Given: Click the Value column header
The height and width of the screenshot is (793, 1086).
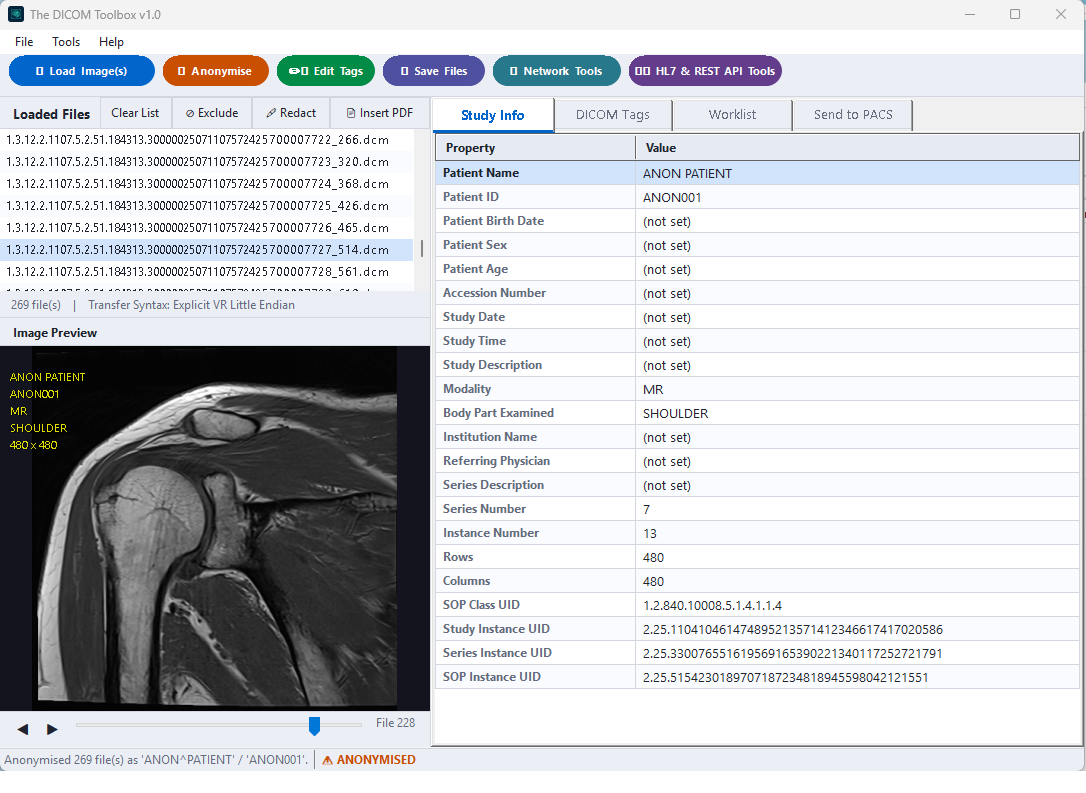Looking at the screenshot, I should click(857, 148).
